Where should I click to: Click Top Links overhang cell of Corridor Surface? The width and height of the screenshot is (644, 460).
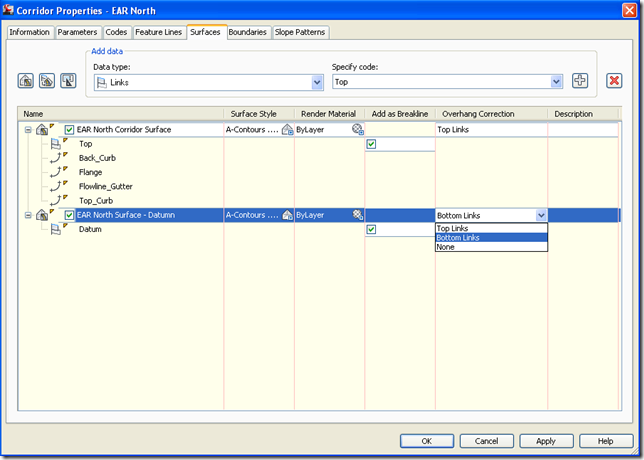pyautogui.click(x=491, y=130)
